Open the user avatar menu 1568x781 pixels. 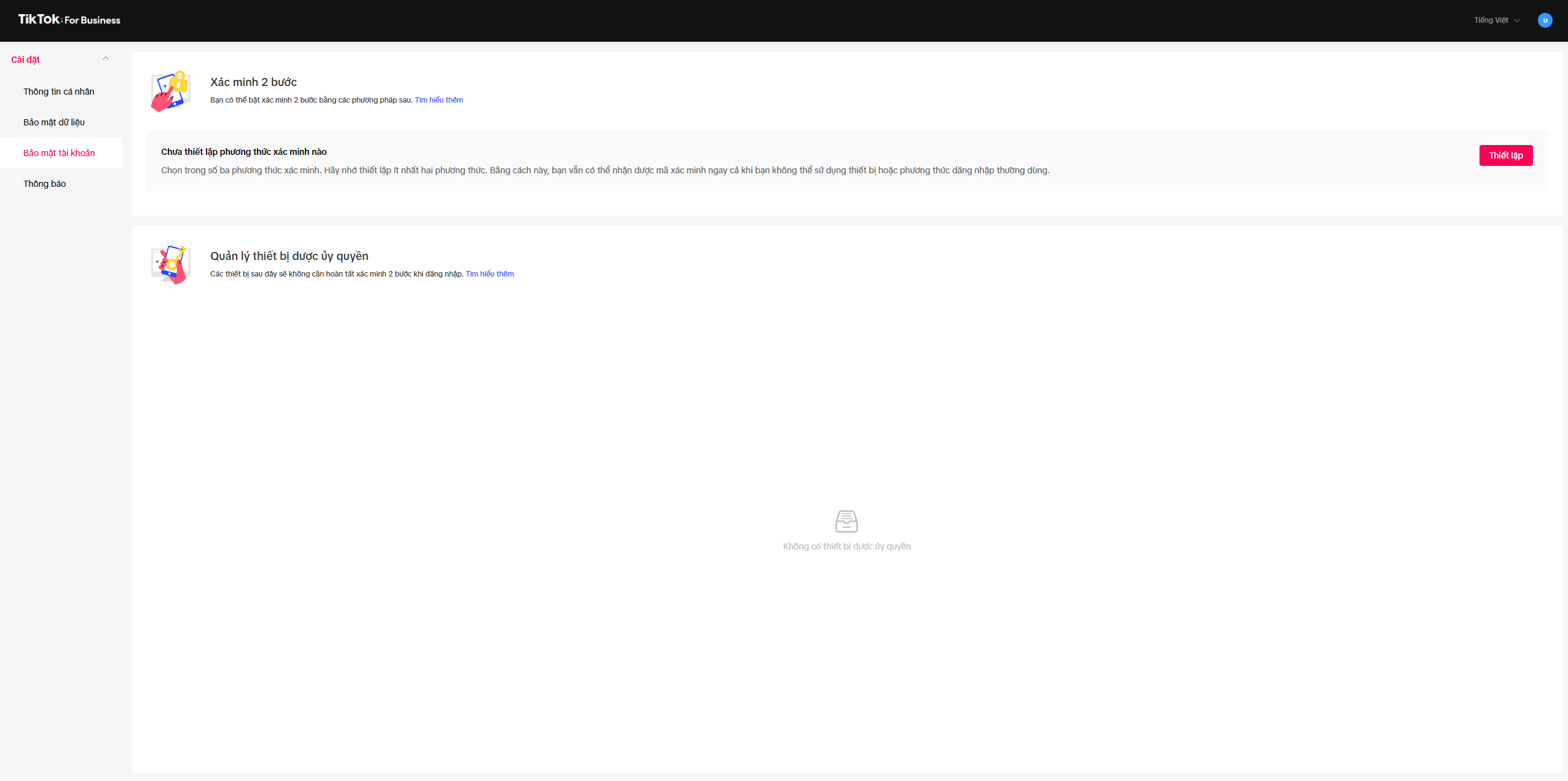(1545, 20)
